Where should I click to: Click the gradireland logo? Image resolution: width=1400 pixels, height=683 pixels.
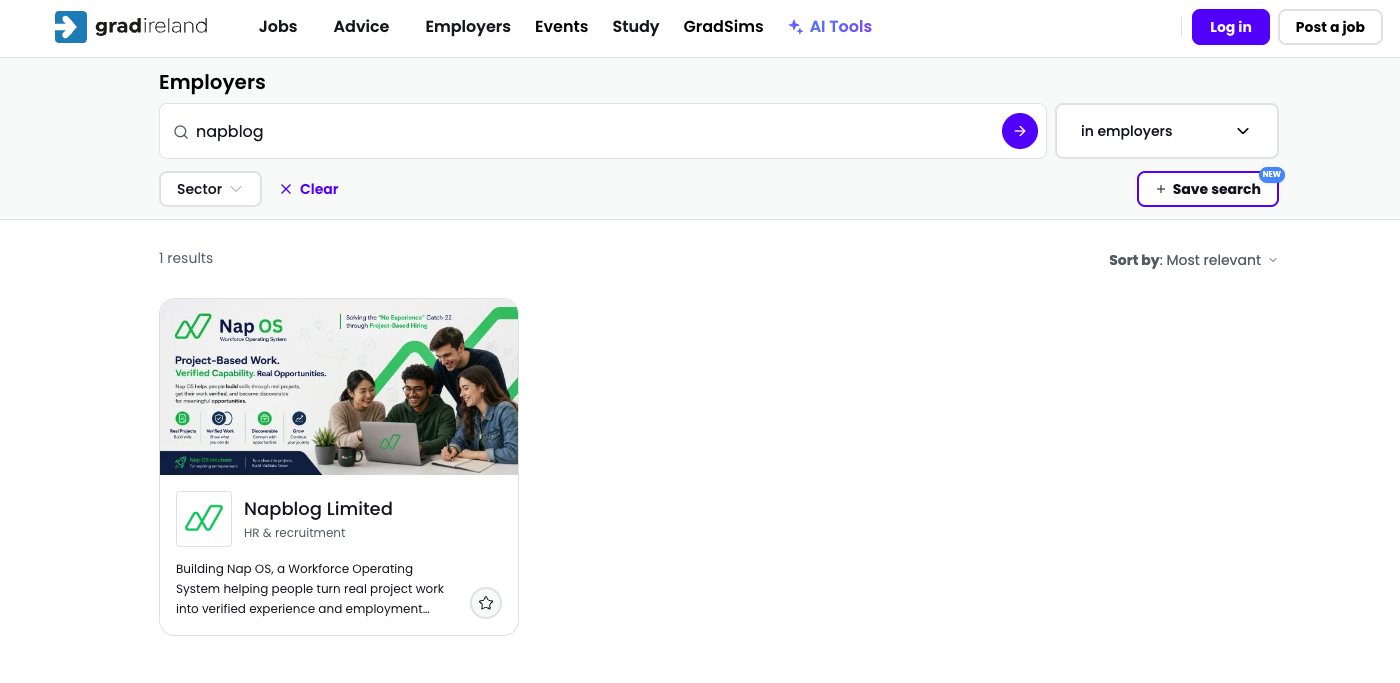(x=131, y=27)
